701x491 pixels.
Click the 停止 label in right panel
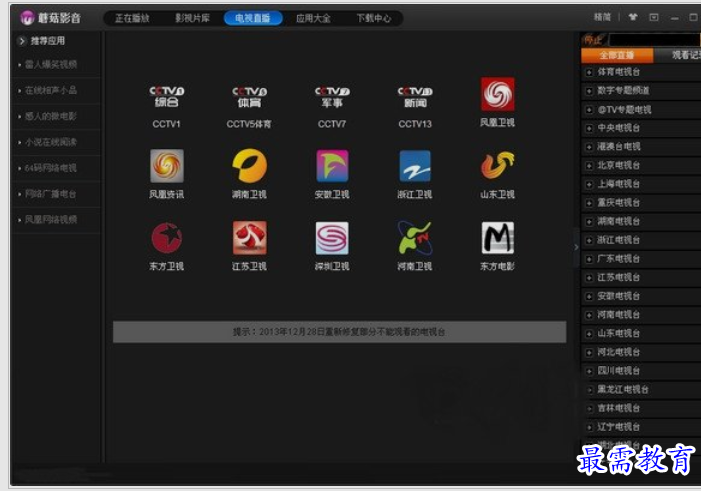coord(593,40)
